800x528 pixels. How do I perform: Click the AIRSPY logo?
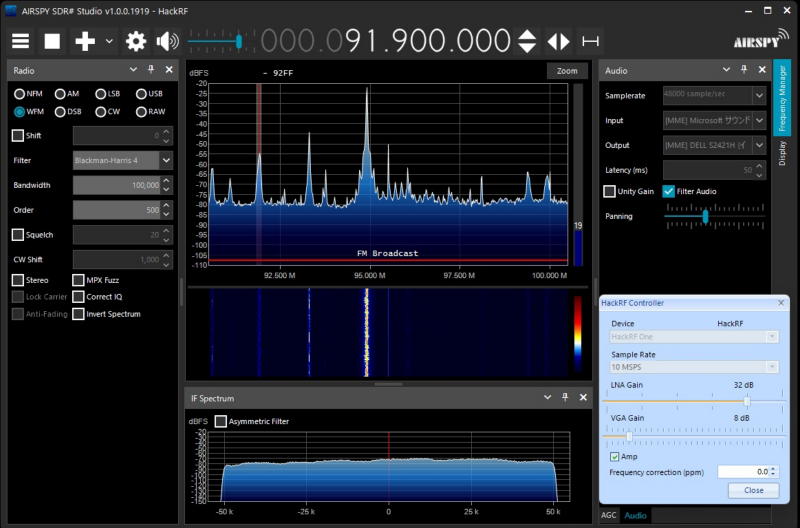click(761, 39)
